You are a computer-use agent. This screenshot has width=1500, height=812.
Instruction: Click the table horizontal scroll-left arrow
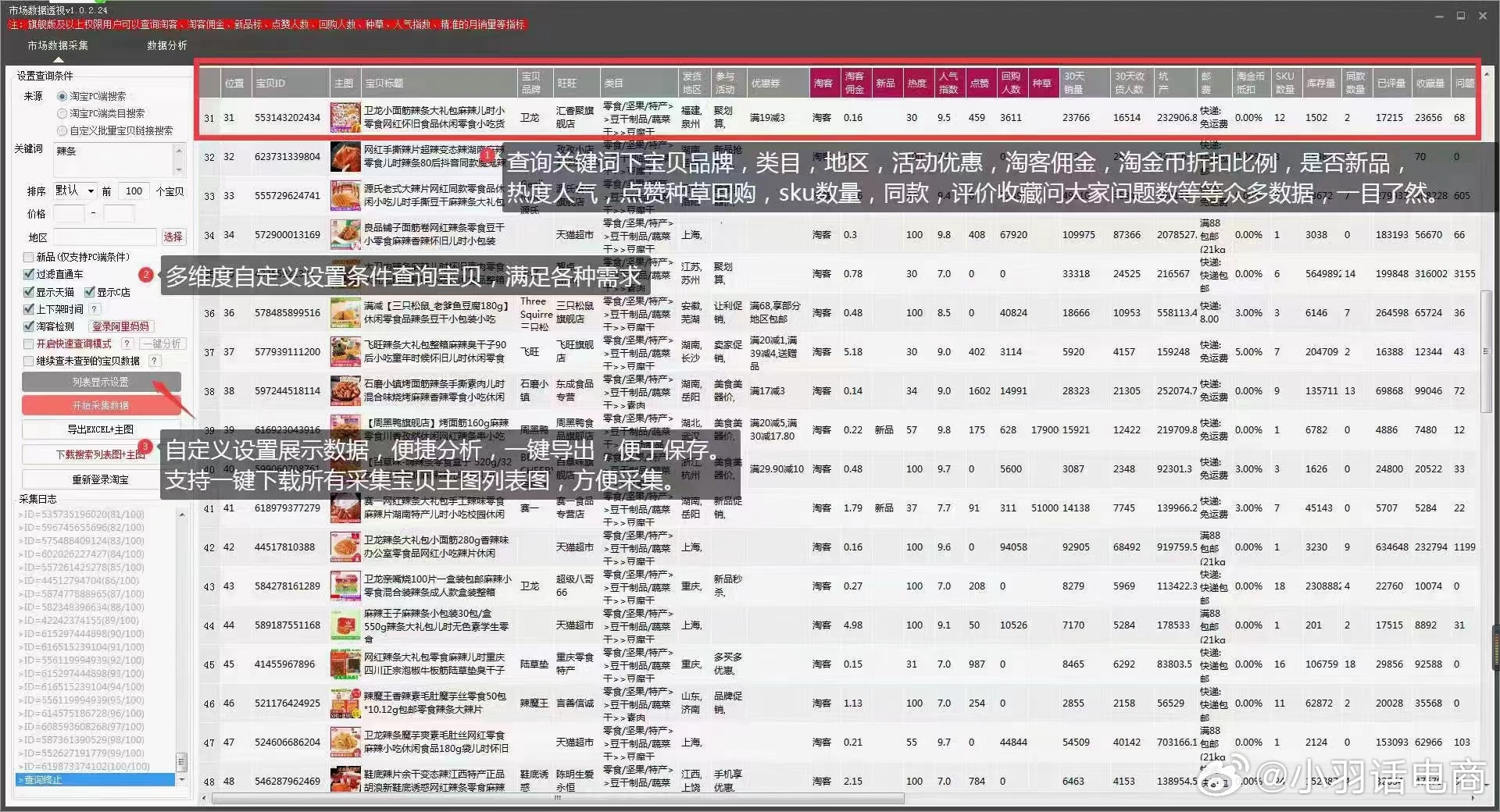click(x=205, y=799)
